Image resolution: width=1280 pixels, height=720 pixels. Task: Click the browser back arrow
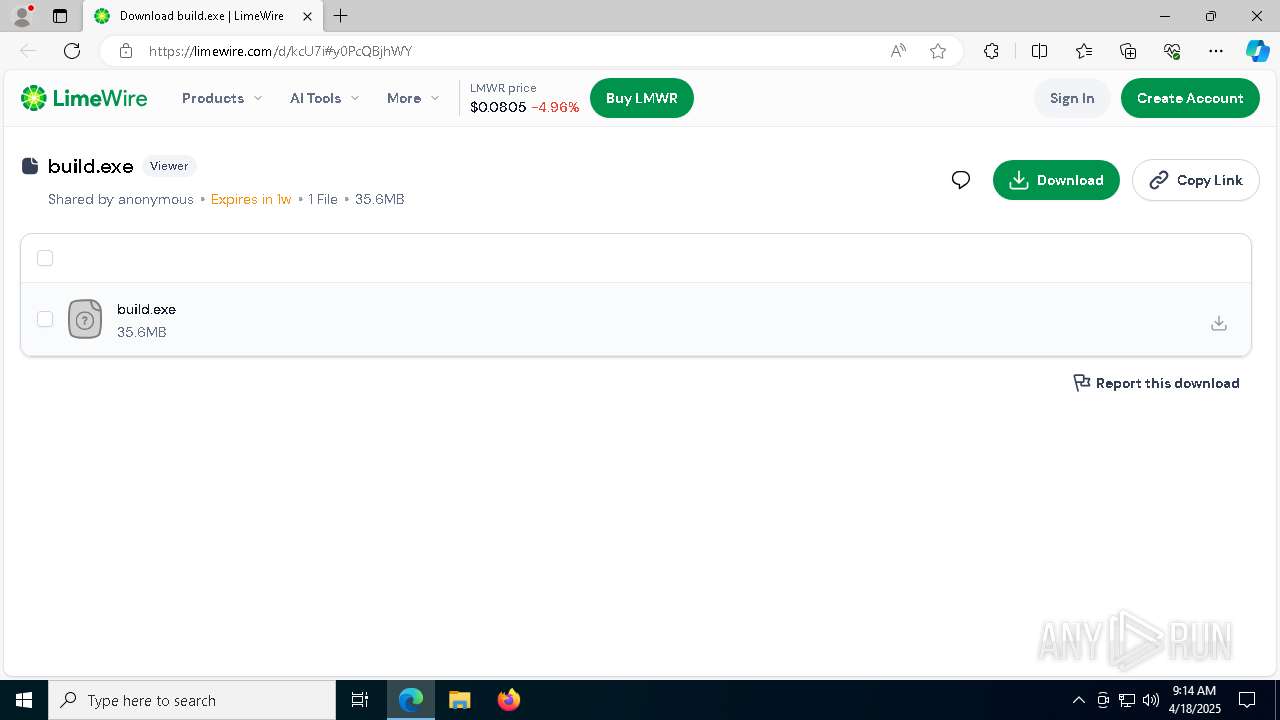coord(28,51)
